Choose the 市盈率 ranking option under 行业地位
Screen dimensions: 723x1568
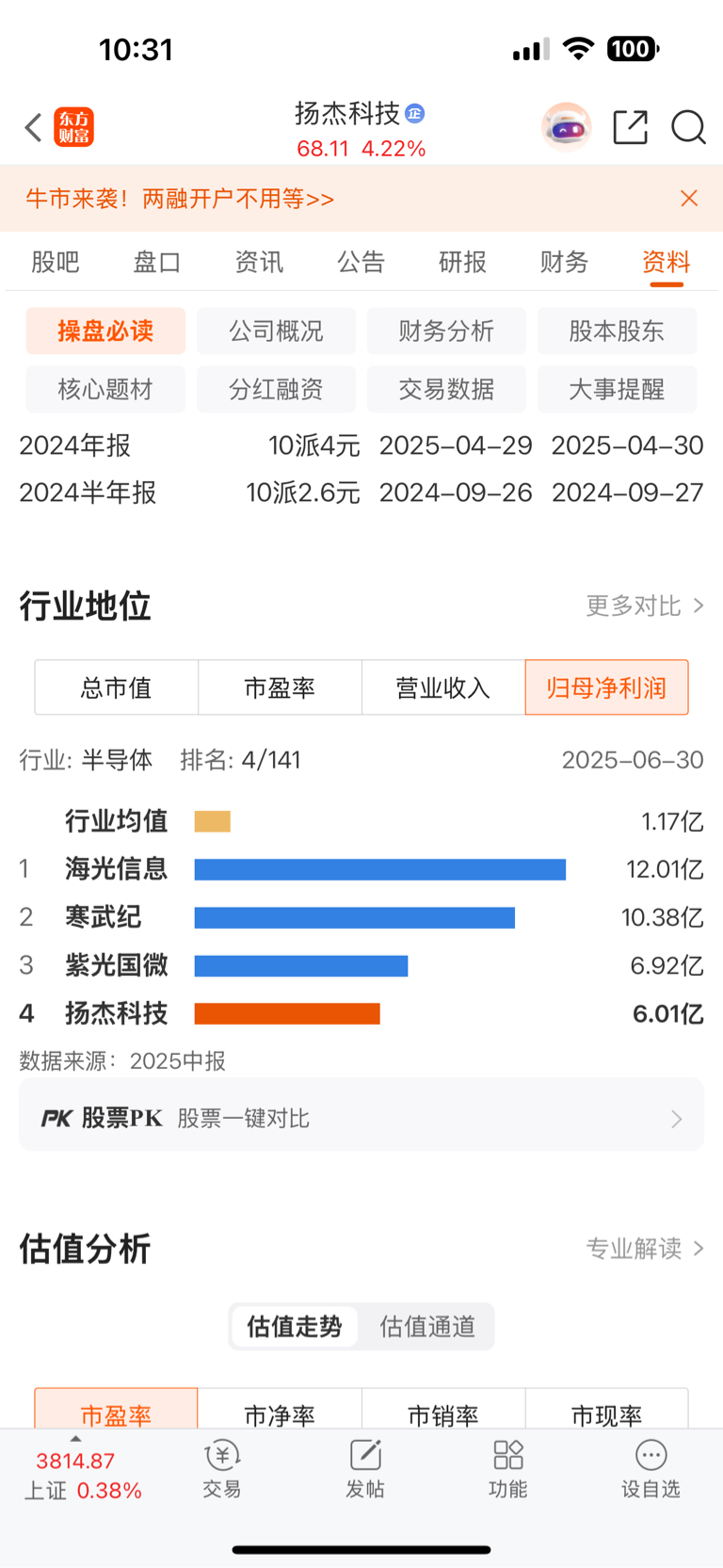[280, 687]
